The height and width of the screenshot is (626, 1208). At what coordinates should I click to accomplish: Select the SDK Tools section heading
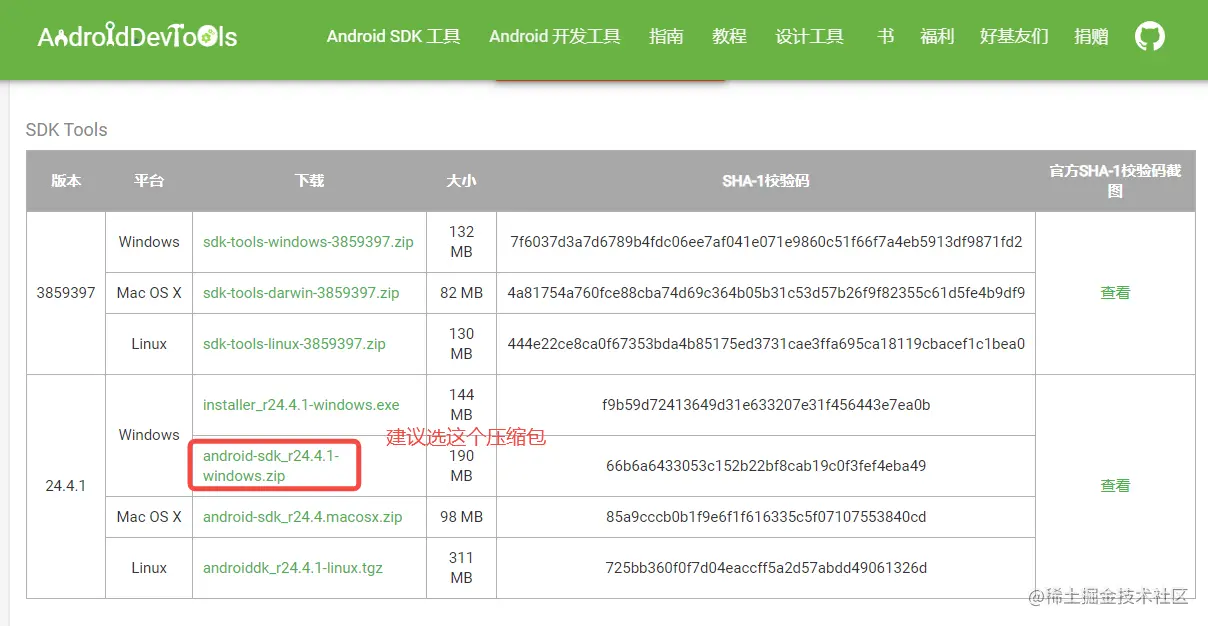[66, 130]
